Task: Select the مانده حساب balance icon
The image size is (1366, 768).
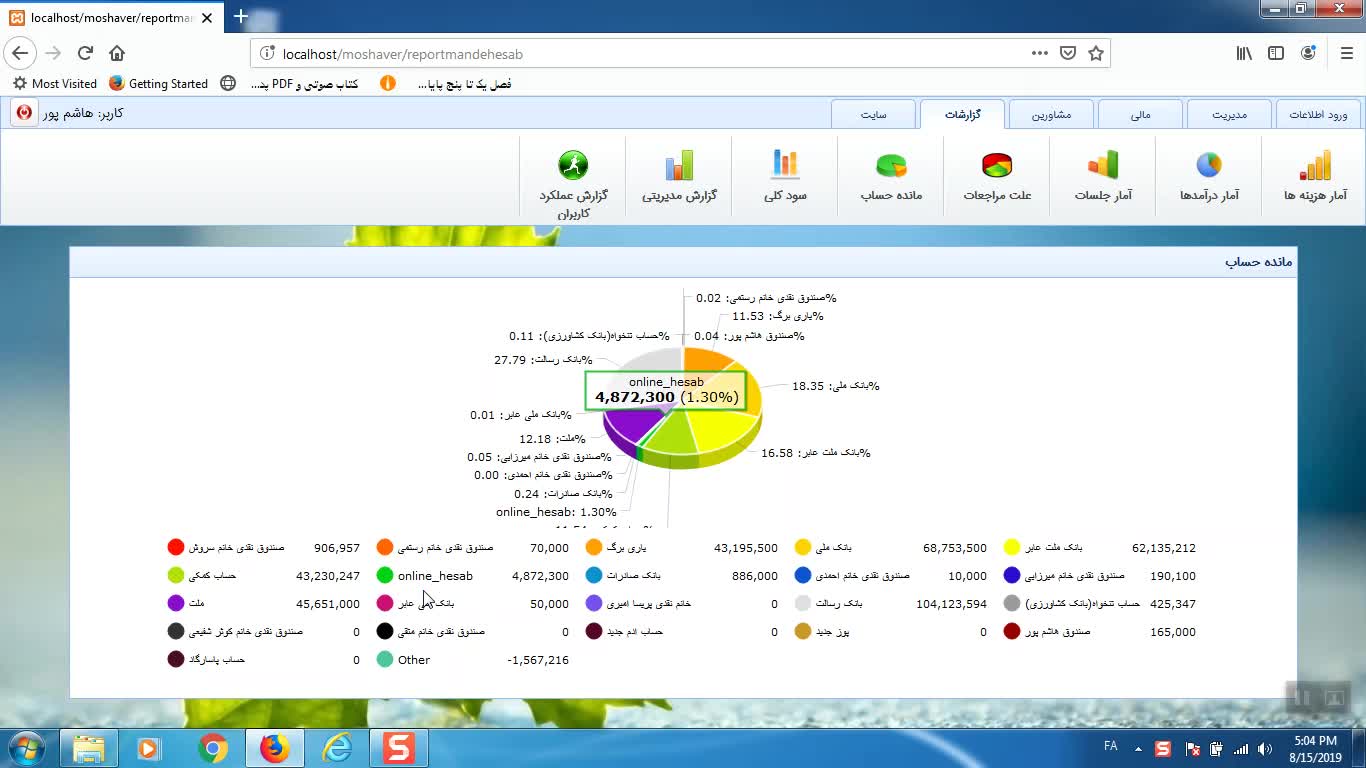Action: coord(891,166)
